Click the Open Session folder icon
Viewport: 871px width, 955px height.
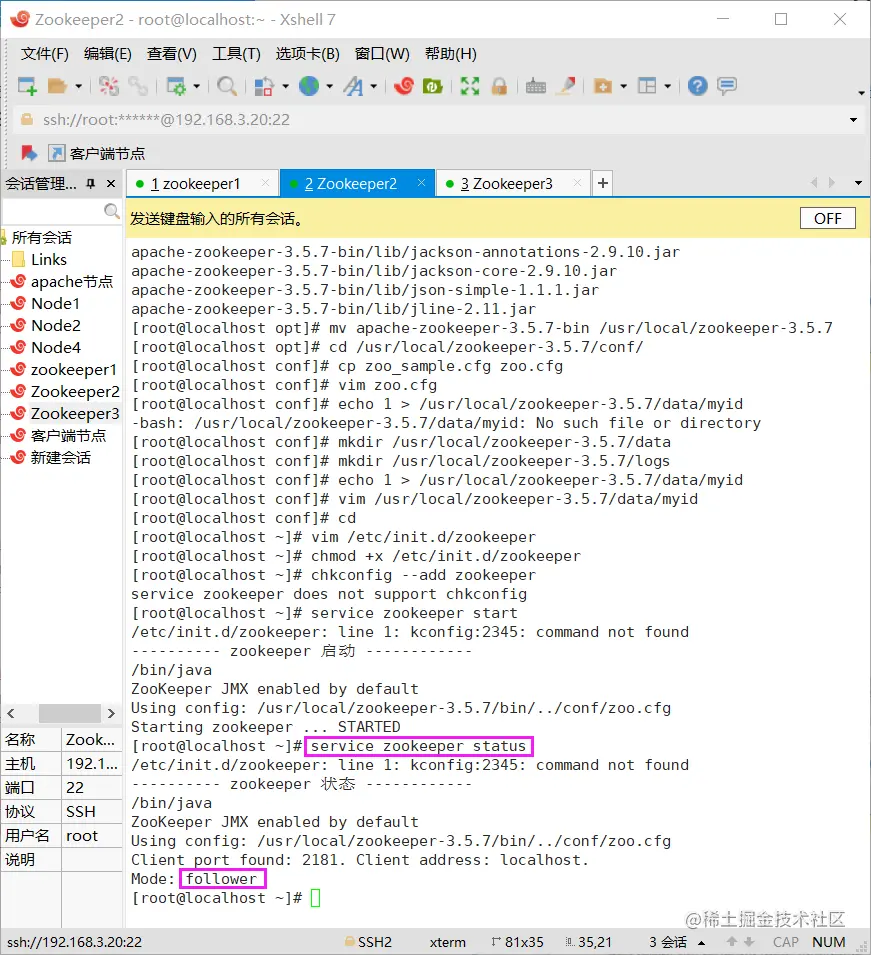click(57, 86)
